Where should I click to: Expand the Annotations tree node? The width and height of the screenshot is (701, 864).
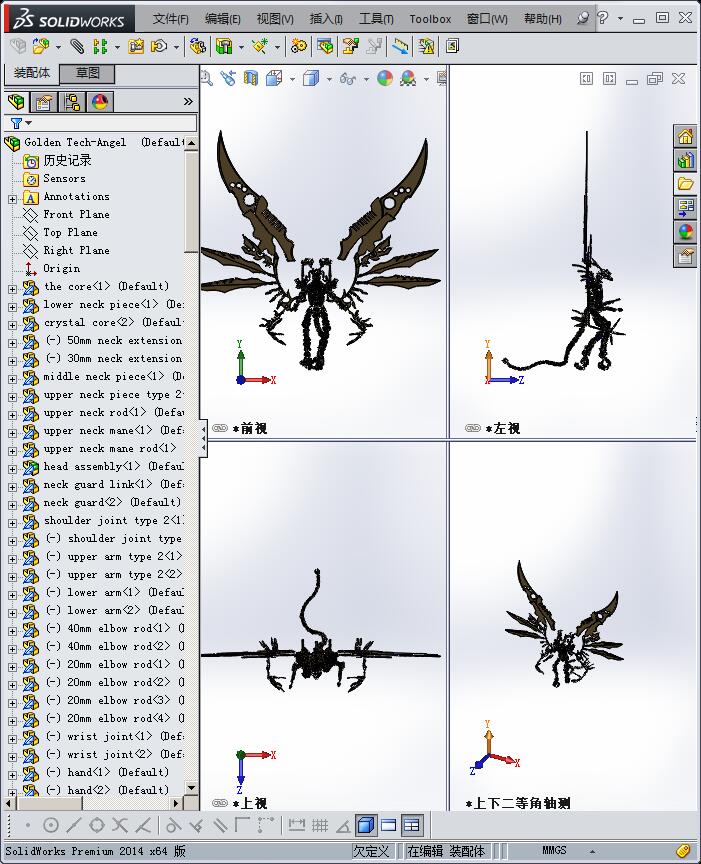pos(12,199)
